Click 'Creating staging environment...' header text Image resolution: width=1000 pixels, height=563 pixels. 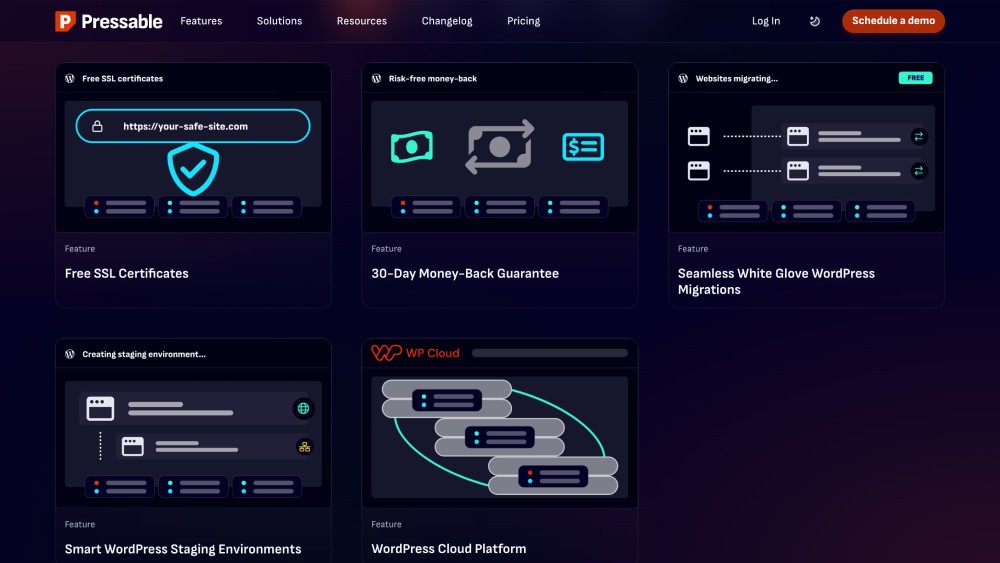coord(144,354)
